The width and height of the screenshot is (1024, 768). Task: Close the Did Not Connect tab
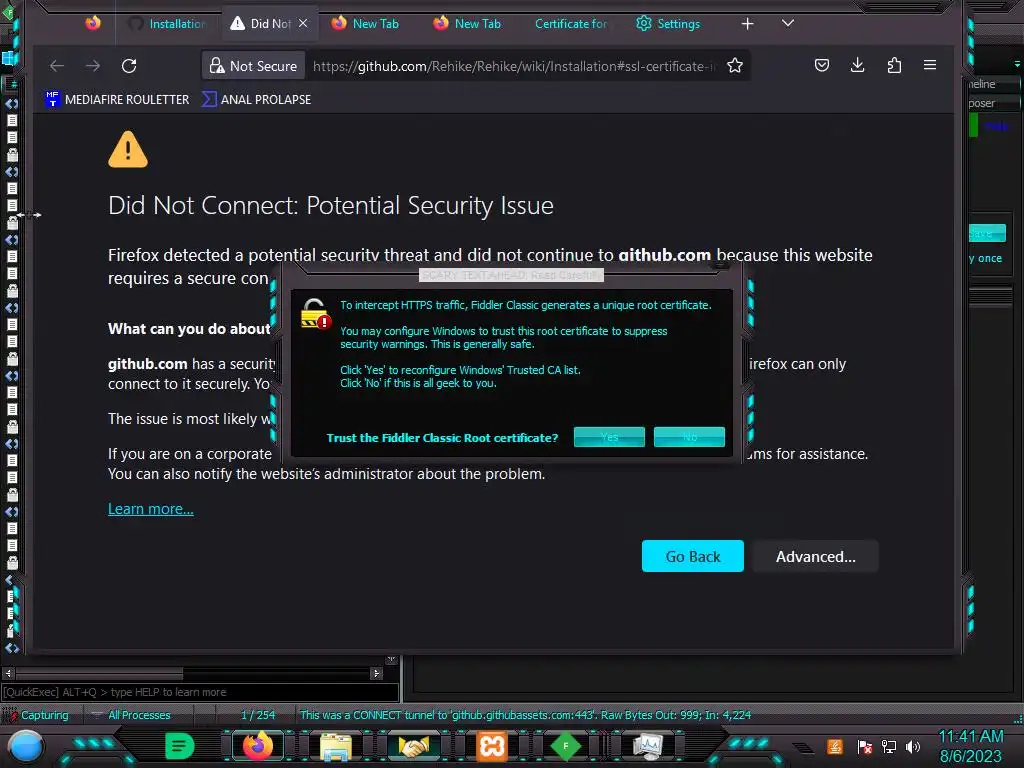point(303,24)
